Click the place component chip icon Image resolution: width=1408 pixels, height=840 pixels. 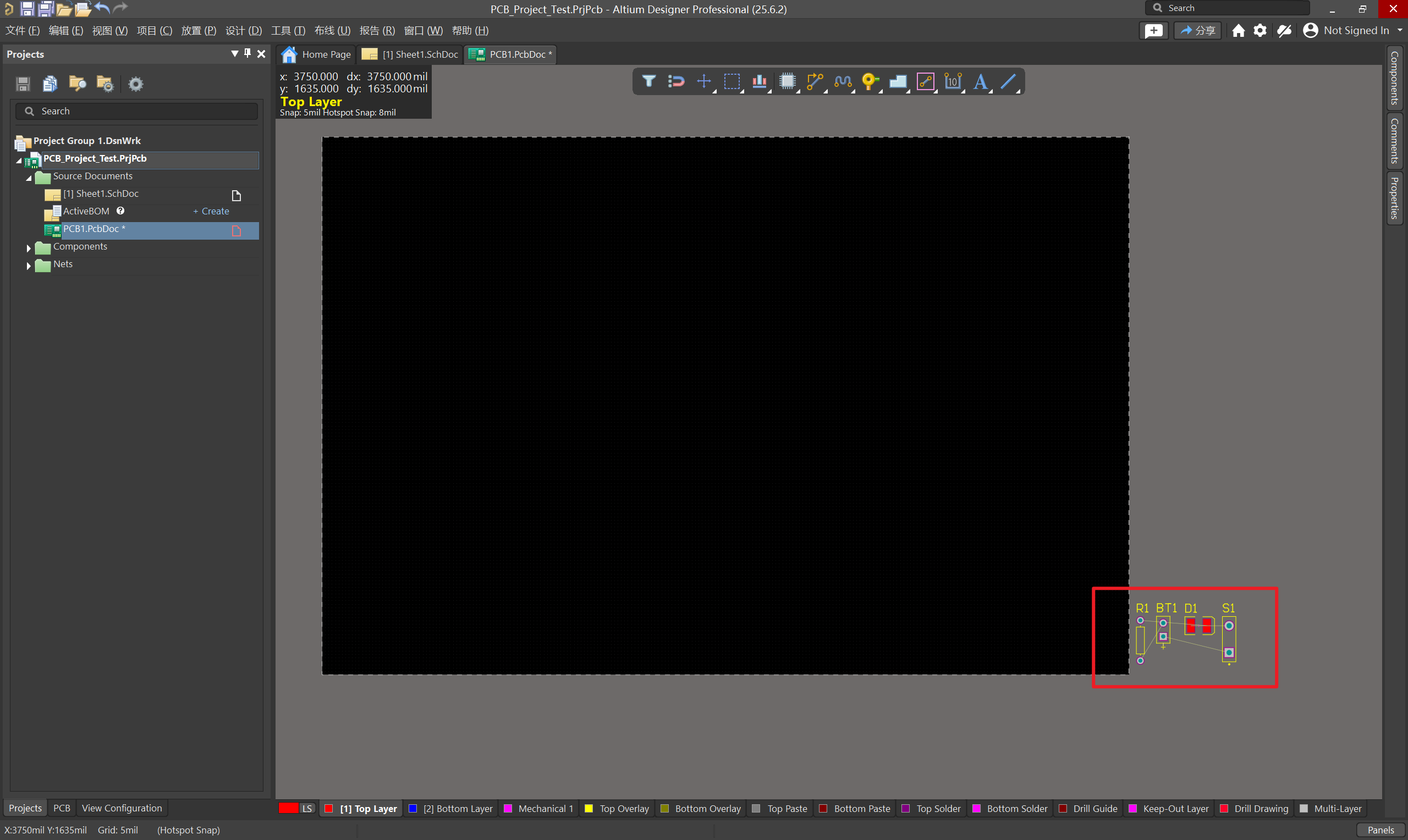[x=787, y=81]
